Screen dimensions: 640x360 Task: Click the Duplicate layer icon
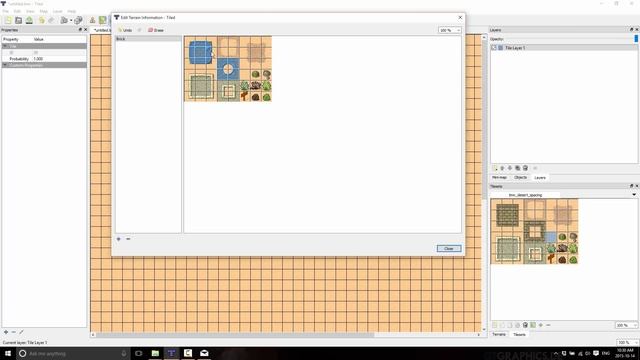coord(518,168)
